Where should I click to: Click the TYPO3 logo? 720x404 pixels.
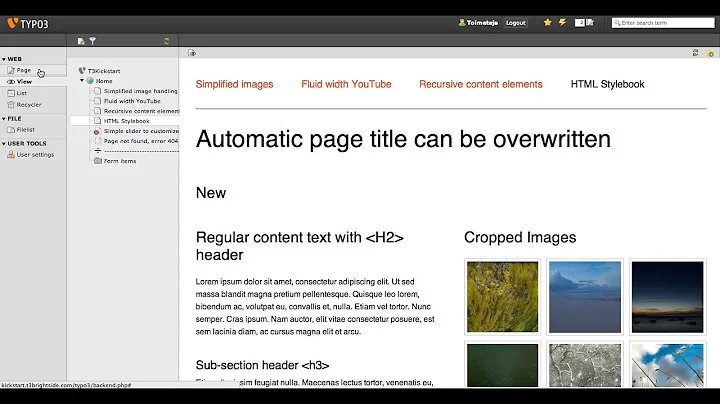(28, 23)
